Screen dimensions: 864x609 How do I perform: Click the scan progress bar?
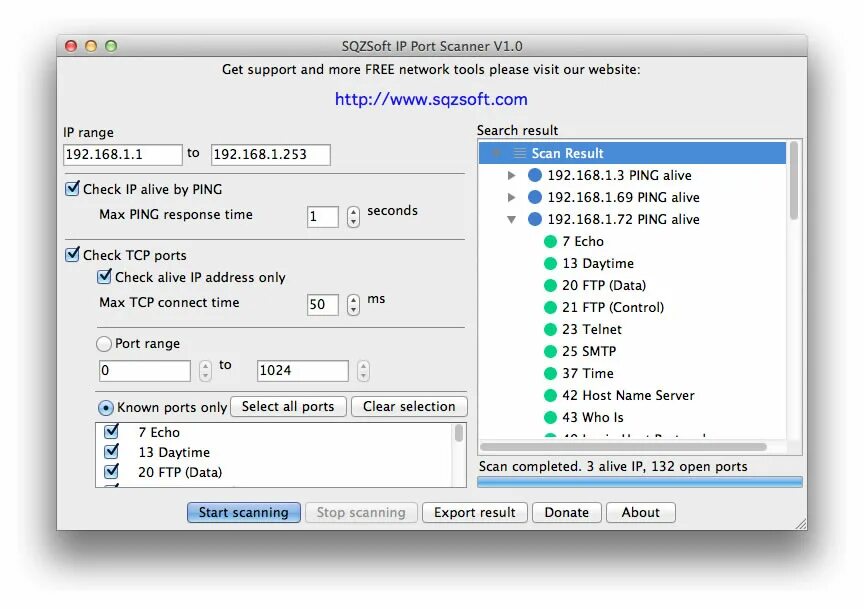tap(640, 482)
